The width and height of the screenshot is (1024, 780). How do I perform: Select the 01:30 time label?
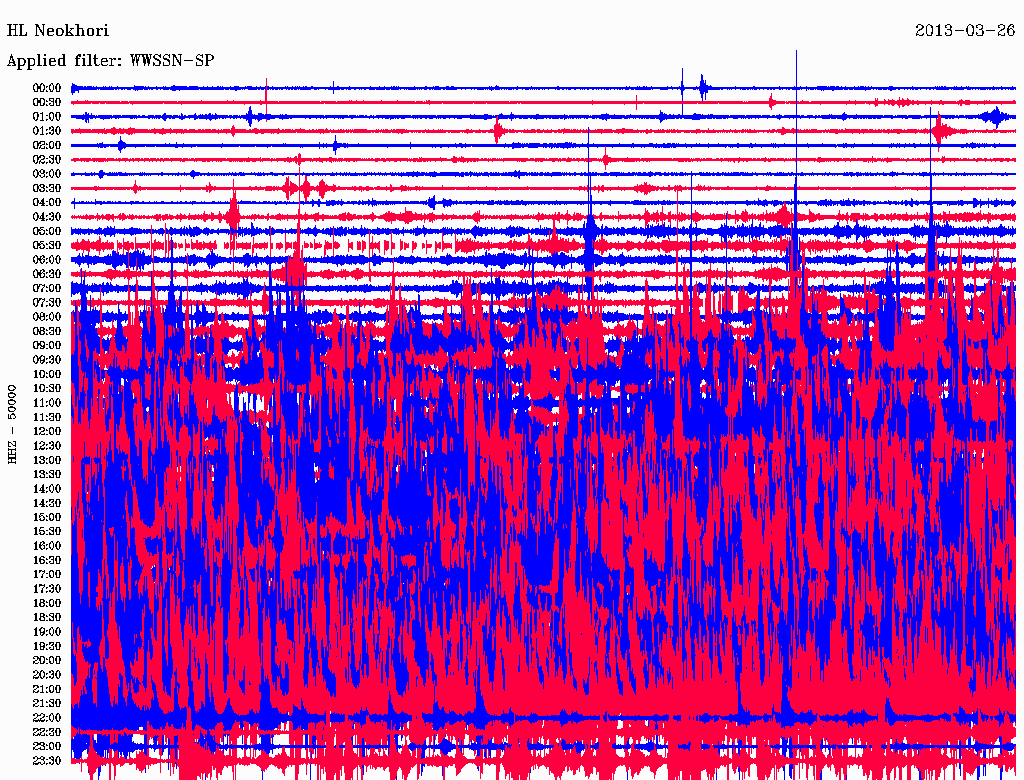tap(47, 131)
